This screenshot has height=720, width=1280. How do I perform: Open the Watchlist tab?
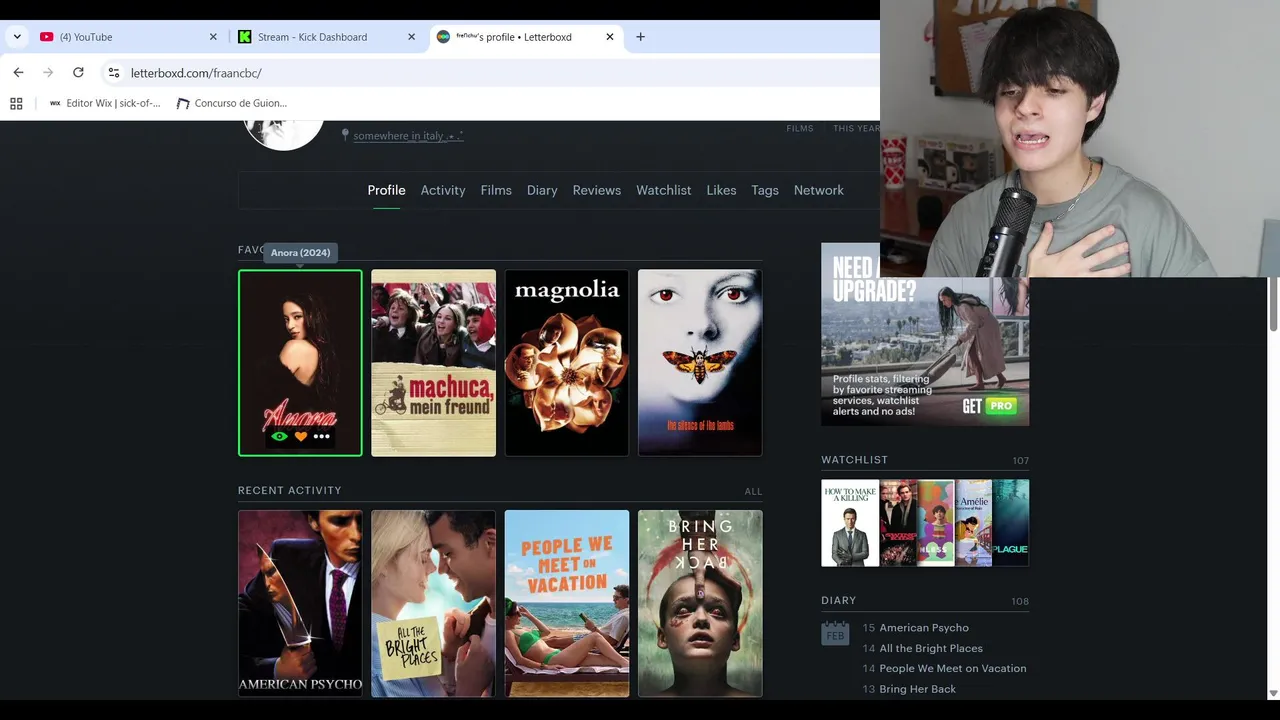tap(664, 190)
